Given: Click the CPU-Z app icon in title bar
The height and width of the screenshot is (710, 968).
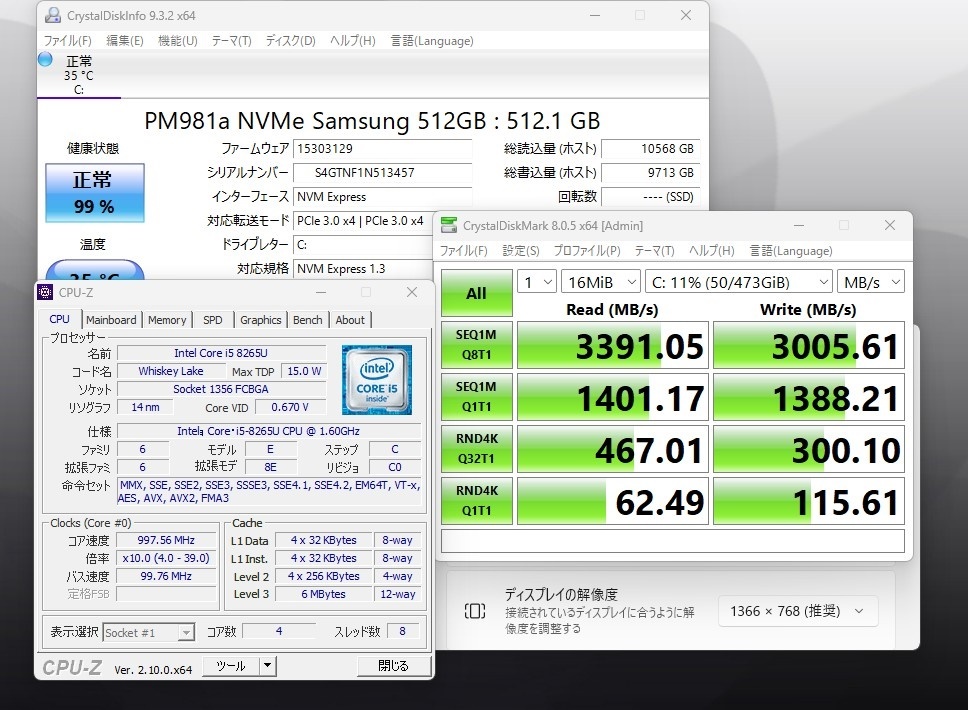Looking at the screenshot, I should 45,292.
